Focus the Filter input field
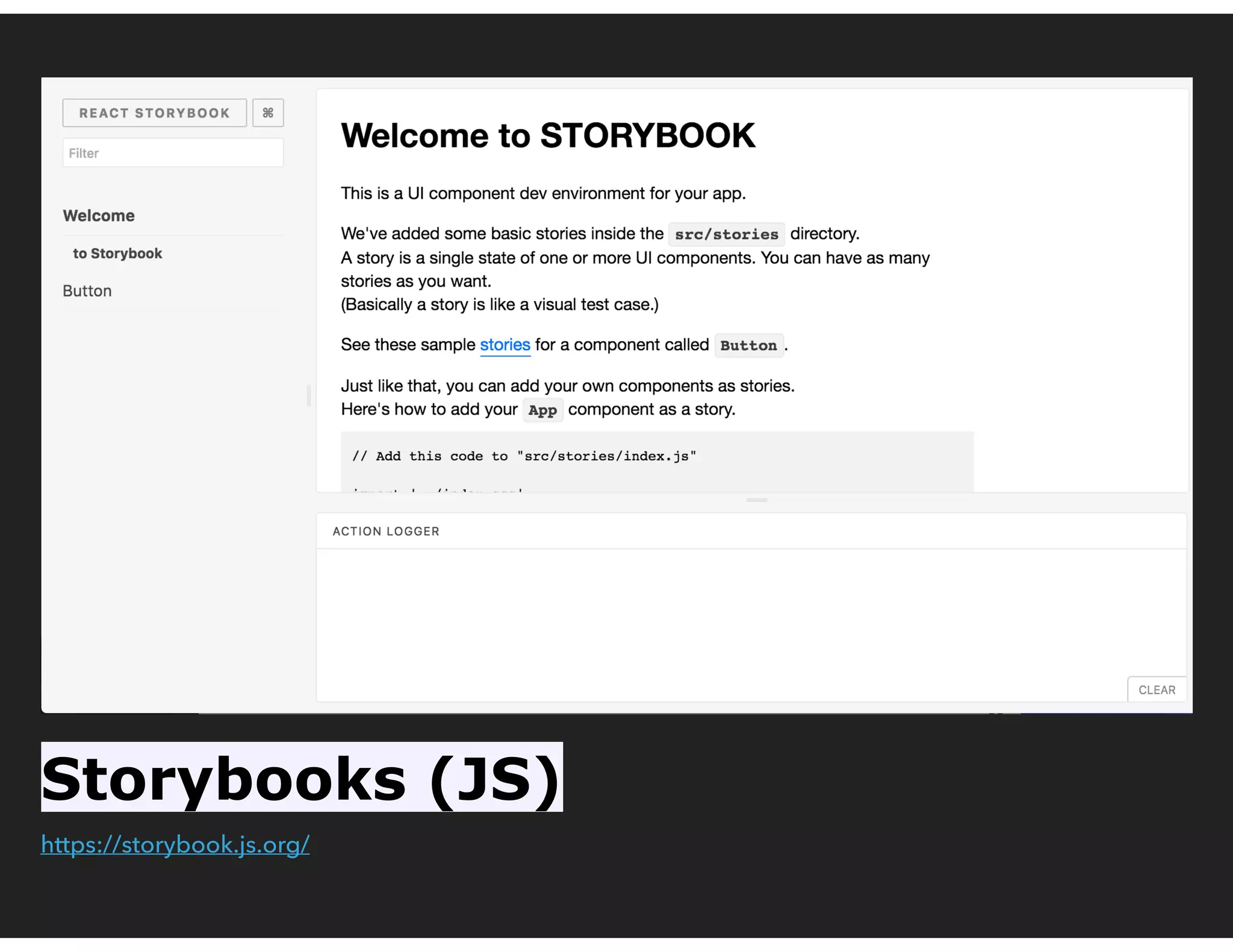 coord(173,153)
